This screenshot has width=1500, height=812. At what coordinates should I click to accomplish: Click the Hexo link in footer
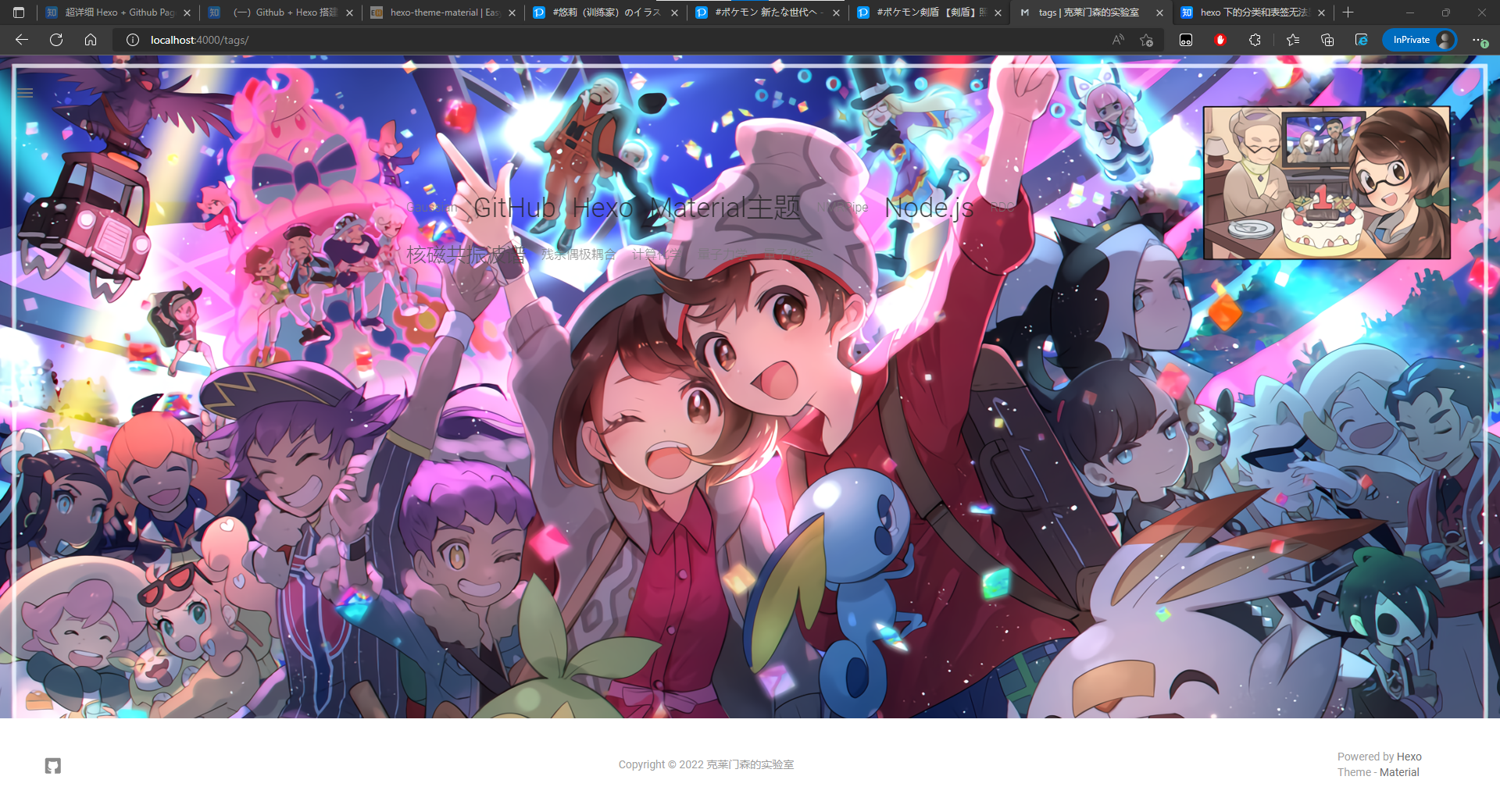(1409, 757)
